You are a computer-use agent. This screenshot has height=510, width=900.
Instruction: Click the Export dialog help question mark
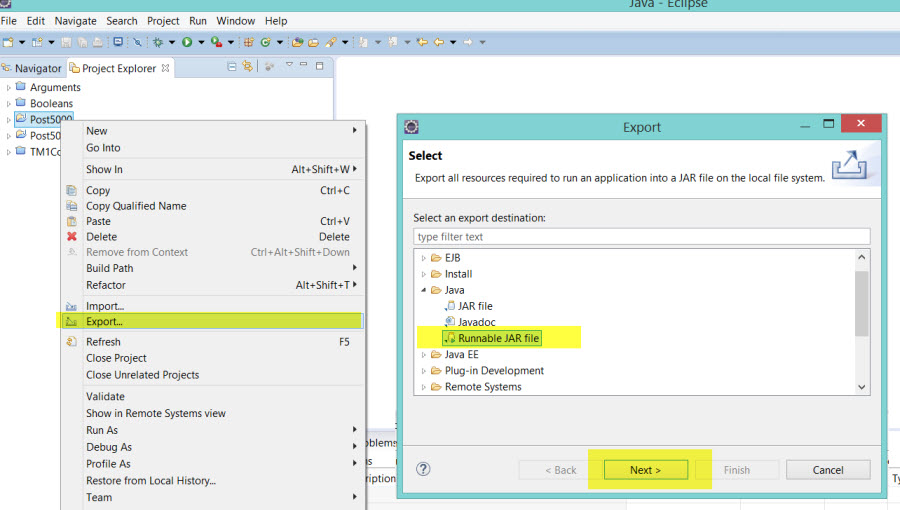pyautogui.click(x=423, y=469)
